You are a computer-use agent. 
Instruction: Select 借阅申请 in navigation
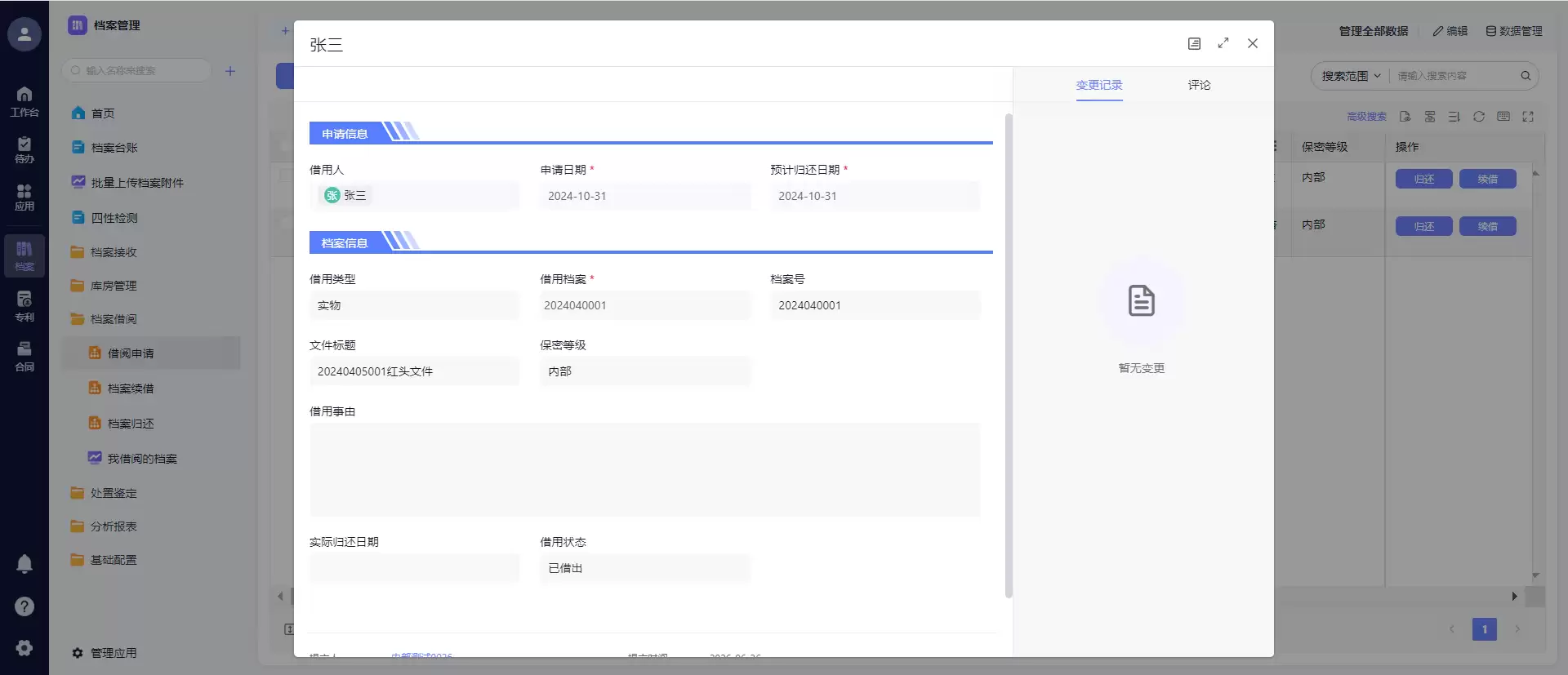click(151, 353)
